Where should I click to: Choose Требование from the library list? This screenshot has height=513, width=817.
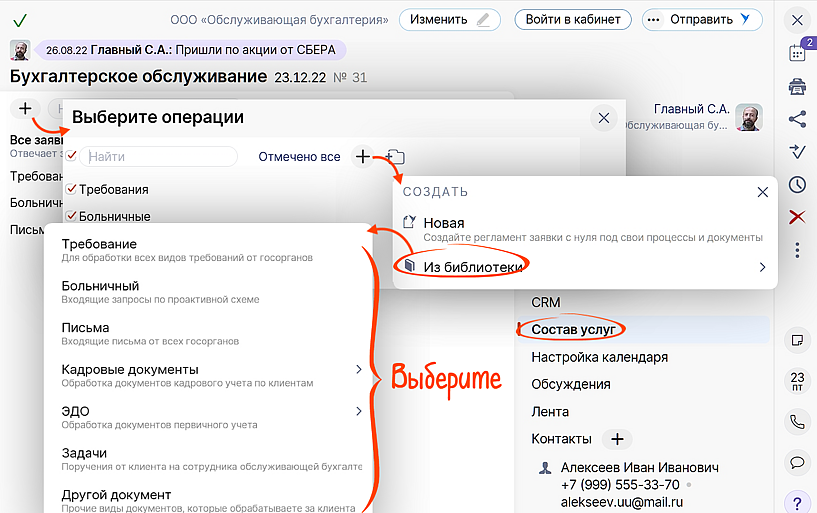(100, 244)
